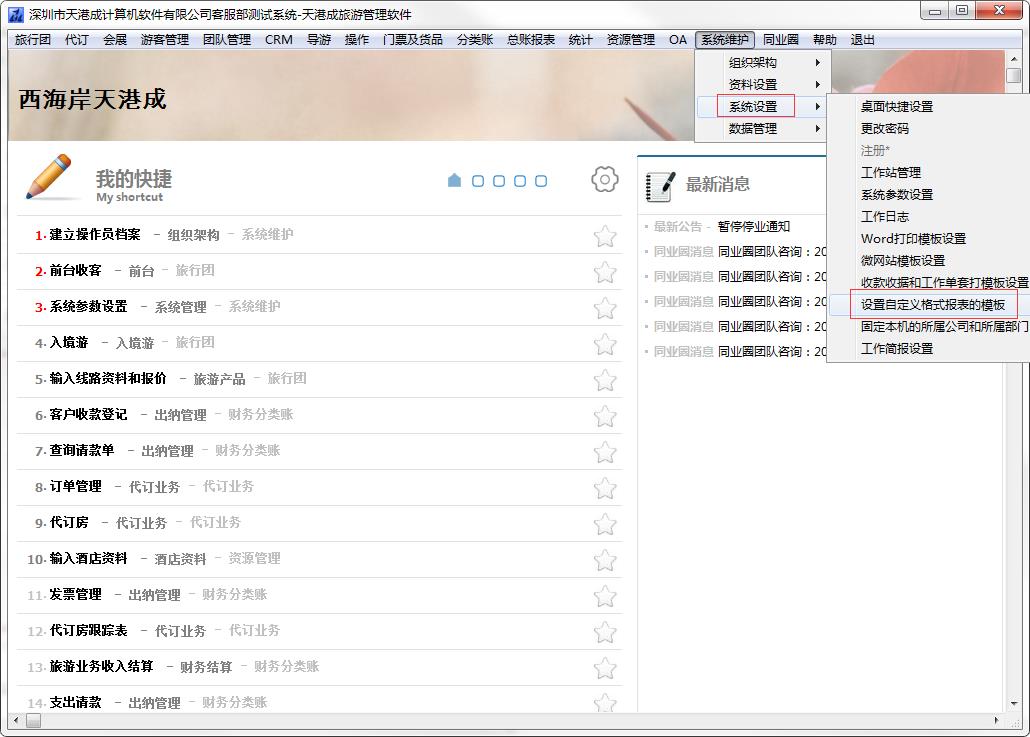This screenshot has height=737, width=1030.
Task: Select the last shortcut page dot
Action: pos(541,181)
